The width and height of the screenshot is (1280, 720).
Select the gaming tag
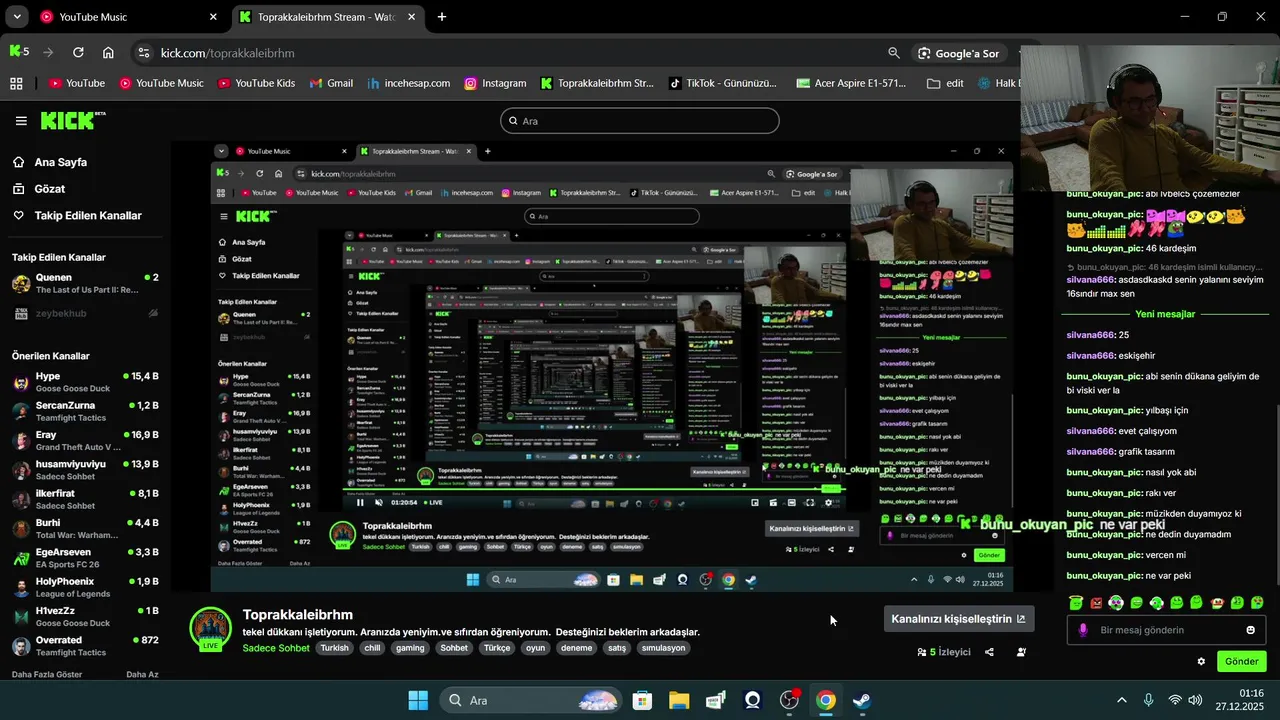[410, 648]
